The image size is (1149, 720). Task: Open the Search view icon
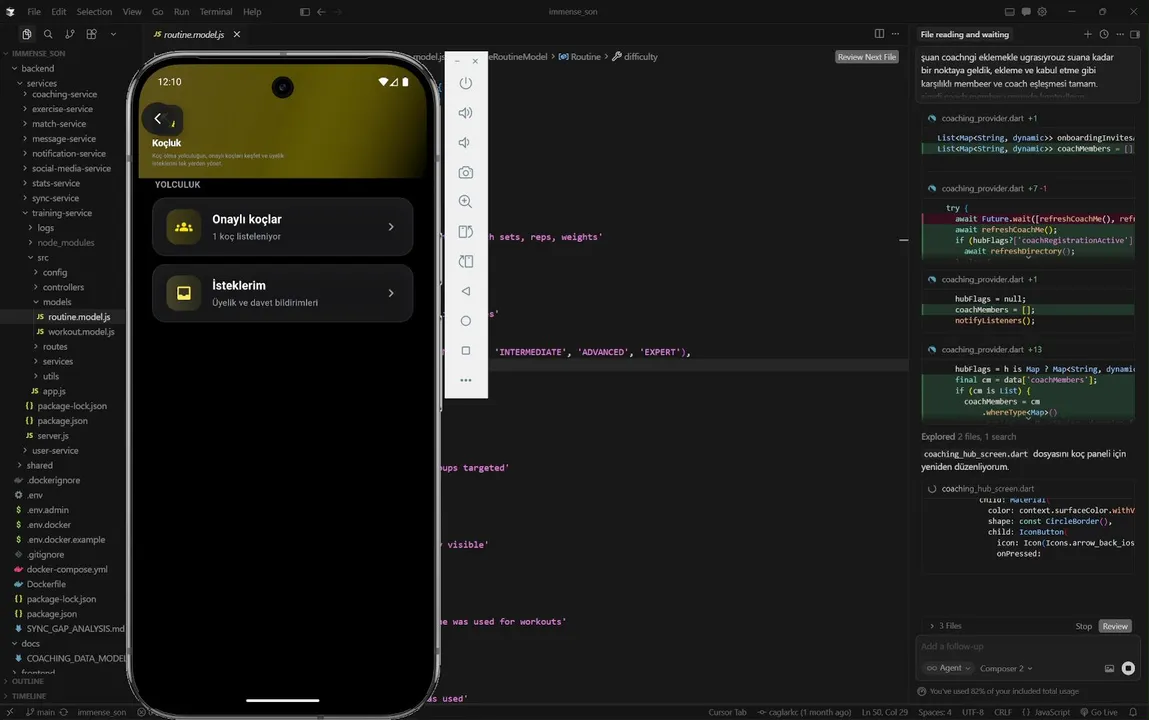click(x=48, y=34)
